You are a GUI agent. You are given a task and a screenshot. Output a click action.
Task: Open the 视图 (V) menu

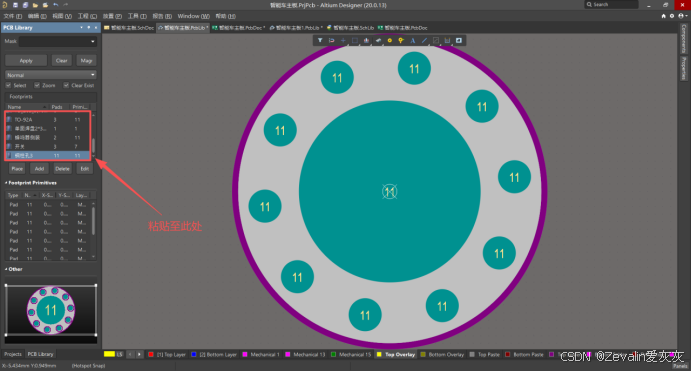click(x=62, y=16)
